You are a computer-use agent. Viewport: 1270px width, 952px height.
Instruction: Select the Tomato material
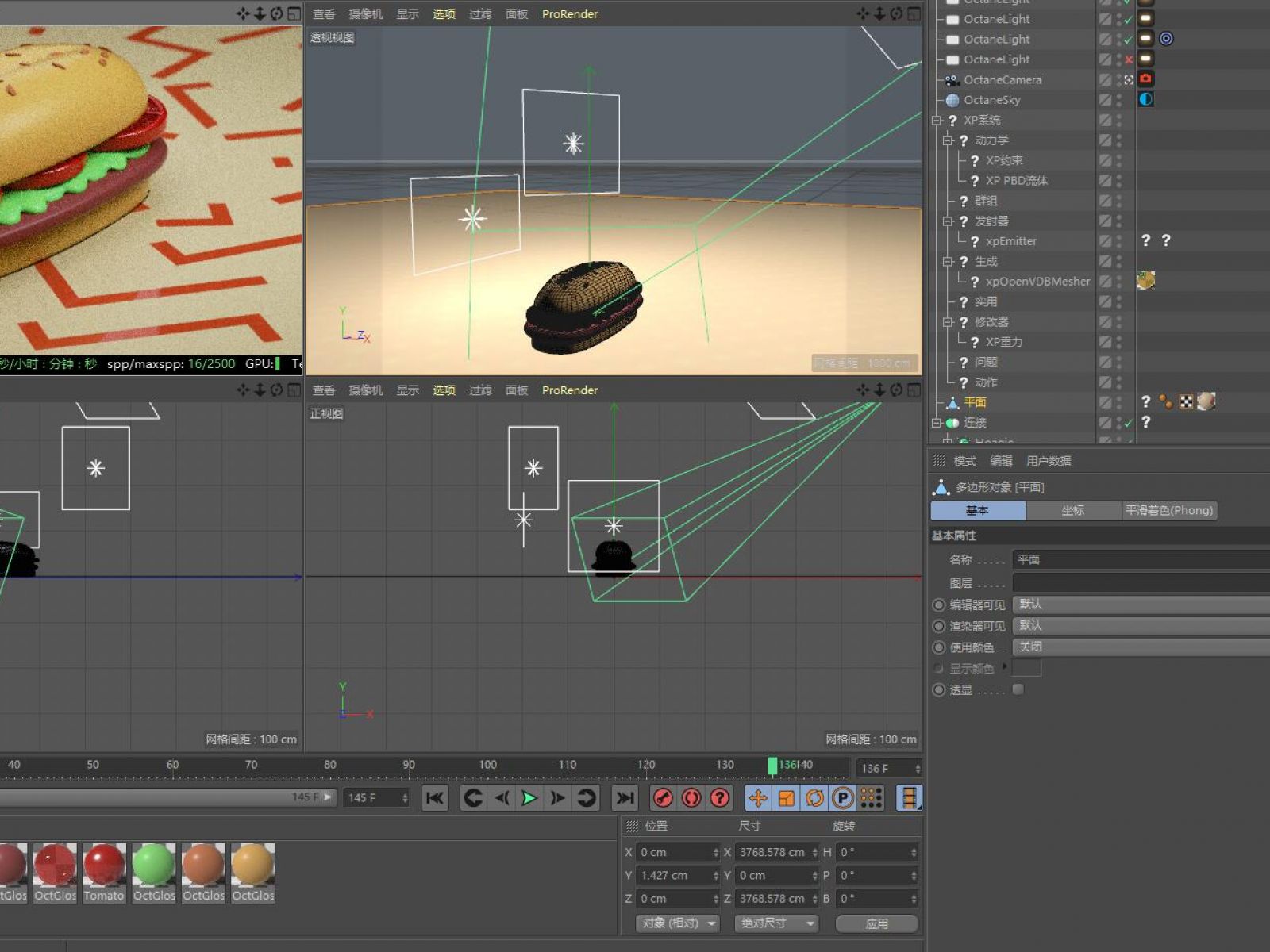click(104, 873)
